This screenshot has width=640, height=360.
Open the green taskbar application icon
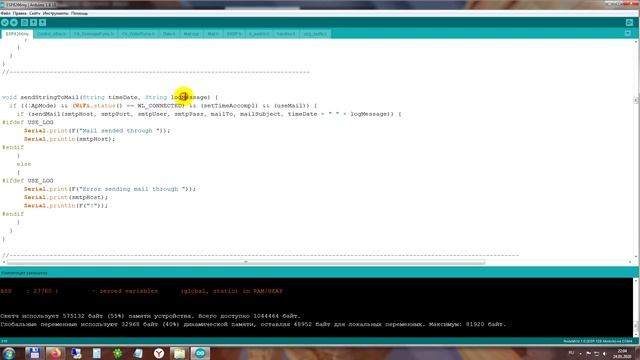[118, 353]
